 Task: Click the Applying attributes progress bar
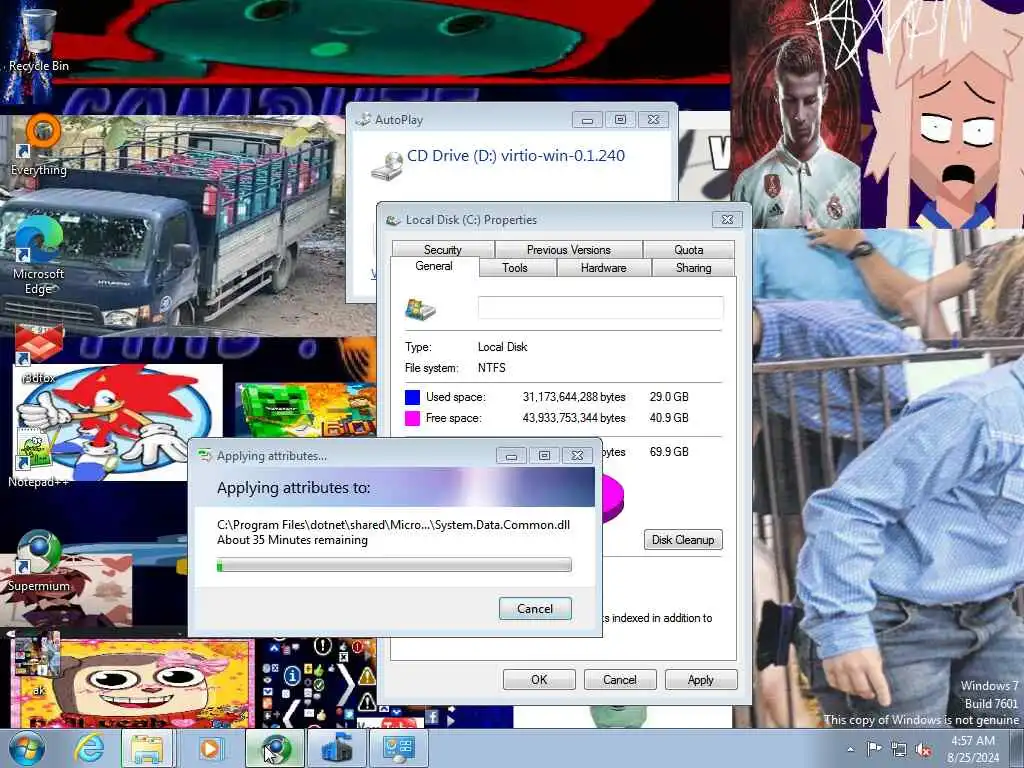[x=394, y=565]
